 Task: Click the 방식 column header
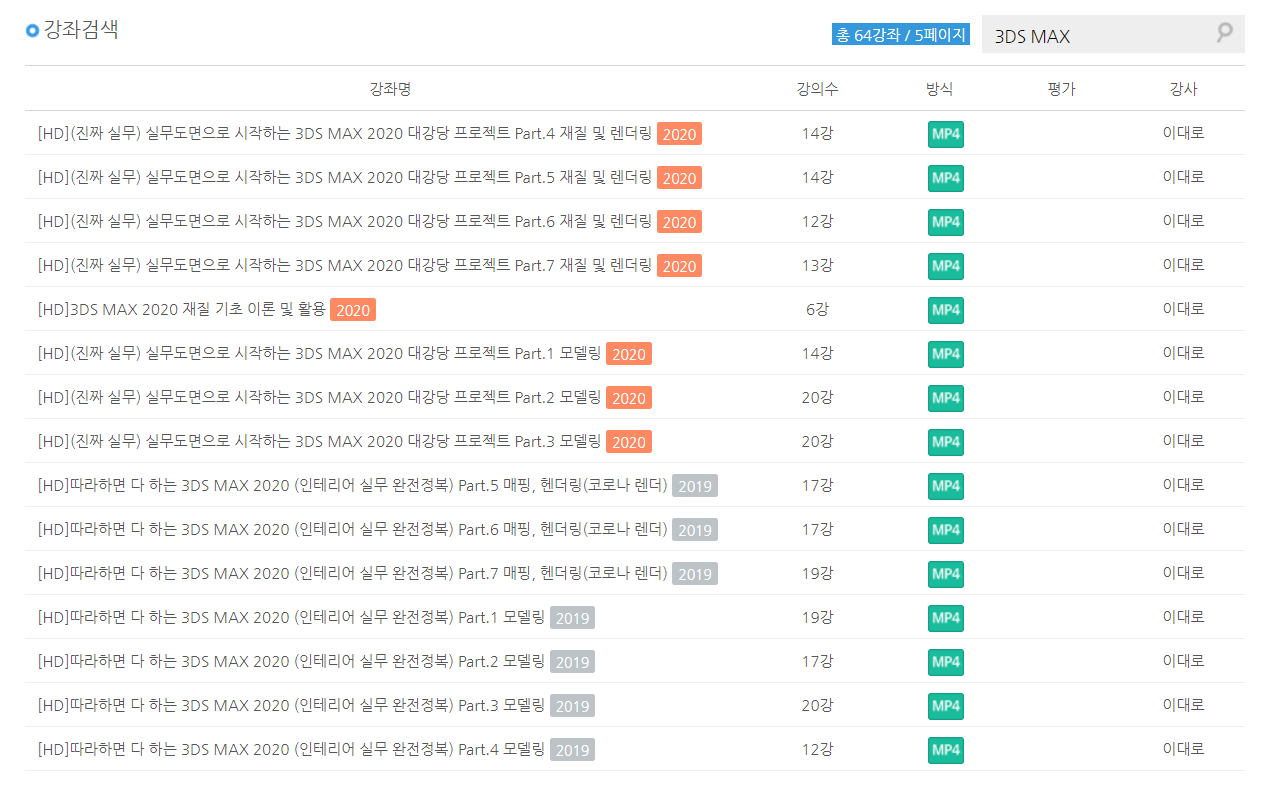pyautogui.click(x=939, y=89)
